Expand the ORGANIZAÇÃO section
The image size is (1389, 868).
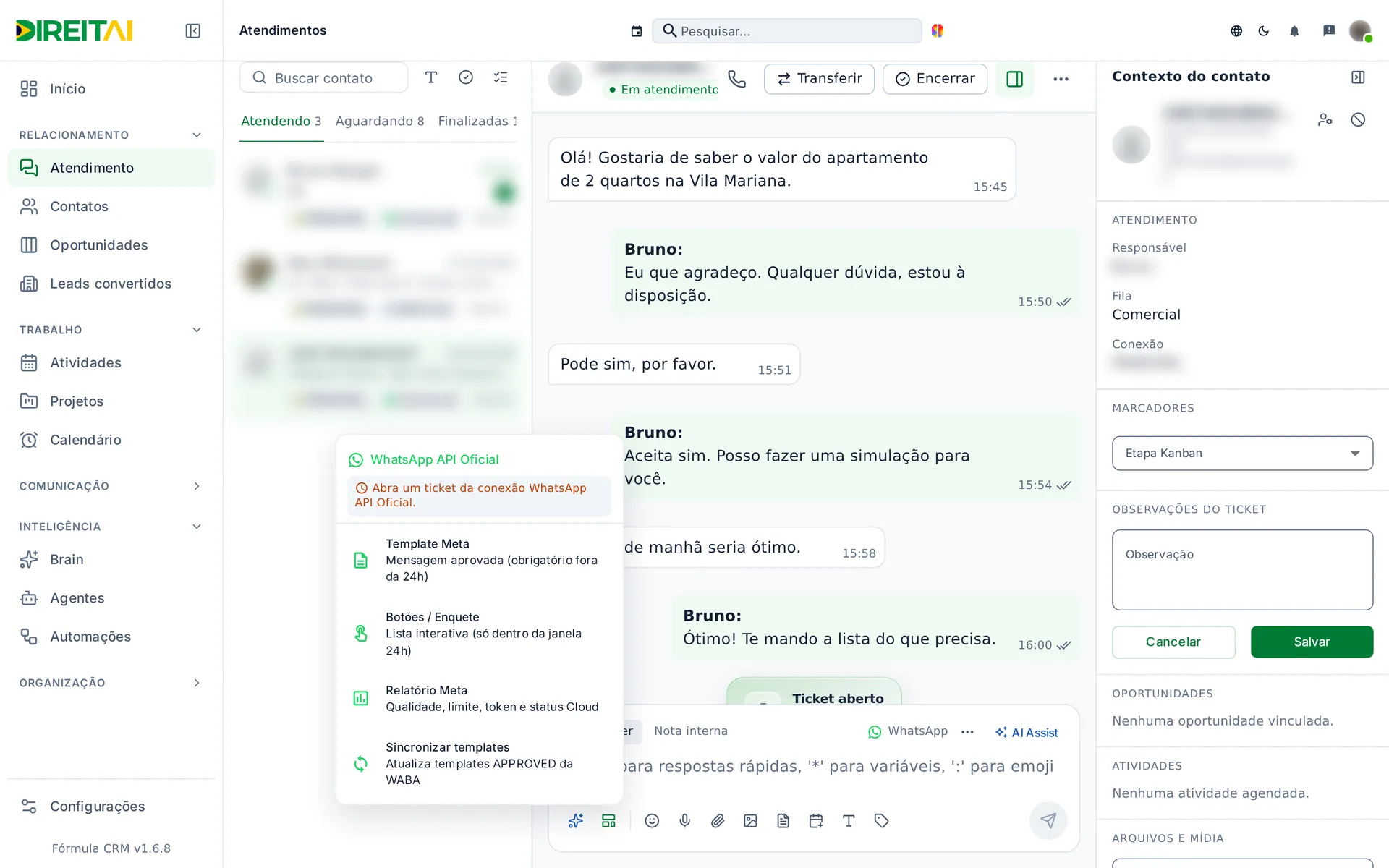(x=197, y=683)
